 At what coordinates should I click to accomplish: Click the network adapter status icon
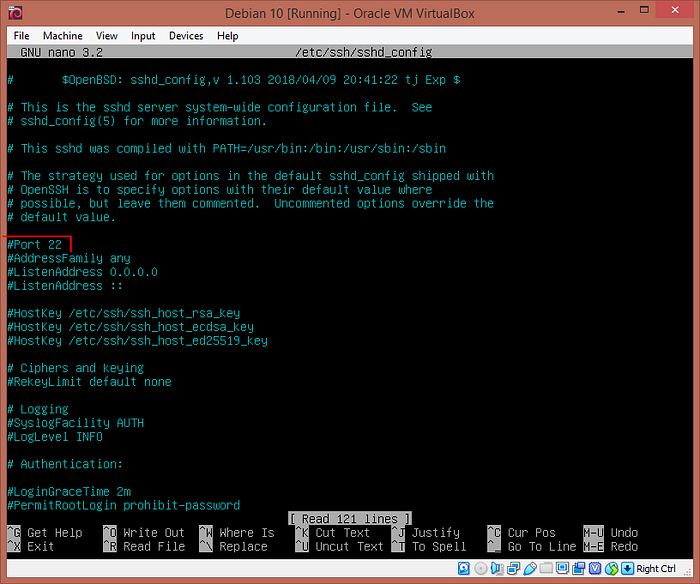513,568
